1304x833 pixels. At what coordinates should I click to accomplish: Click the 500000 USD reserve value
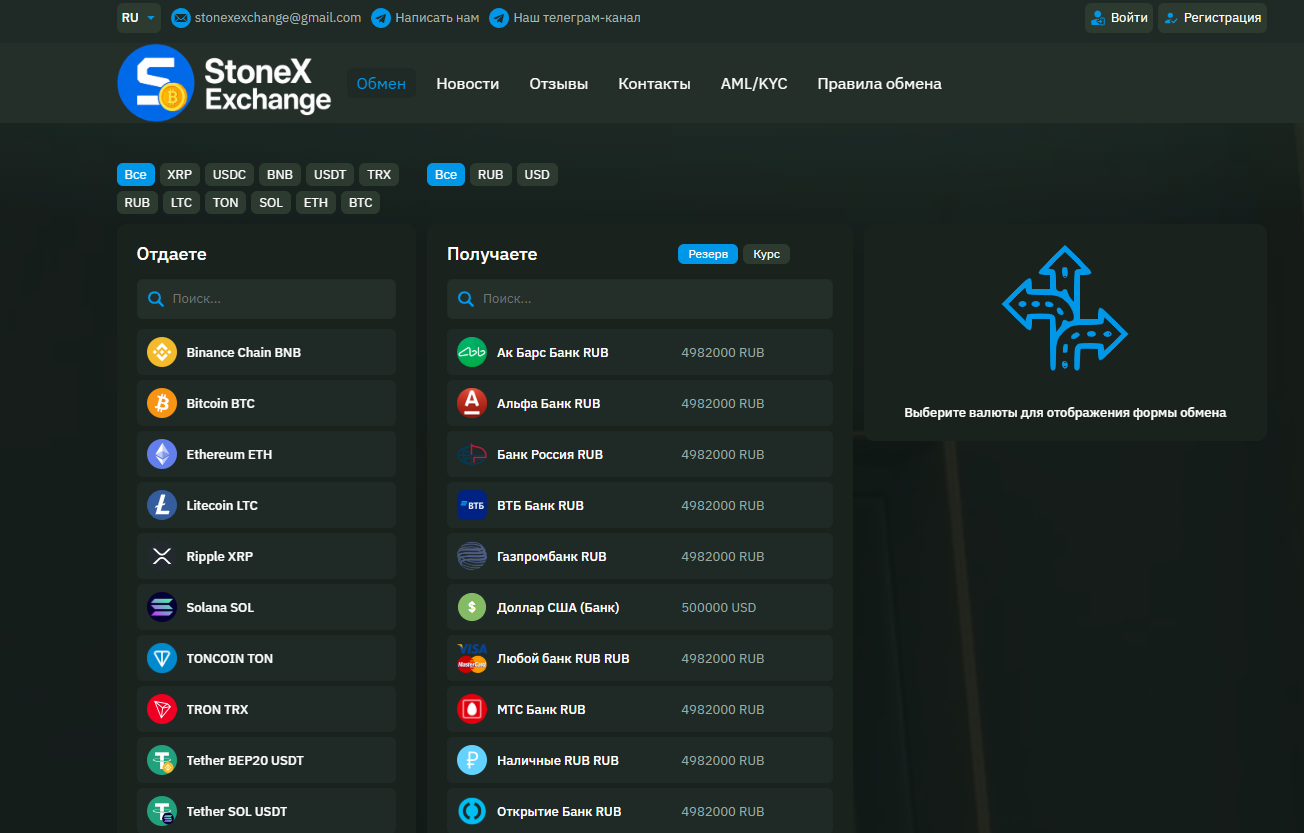click(719, 608)
